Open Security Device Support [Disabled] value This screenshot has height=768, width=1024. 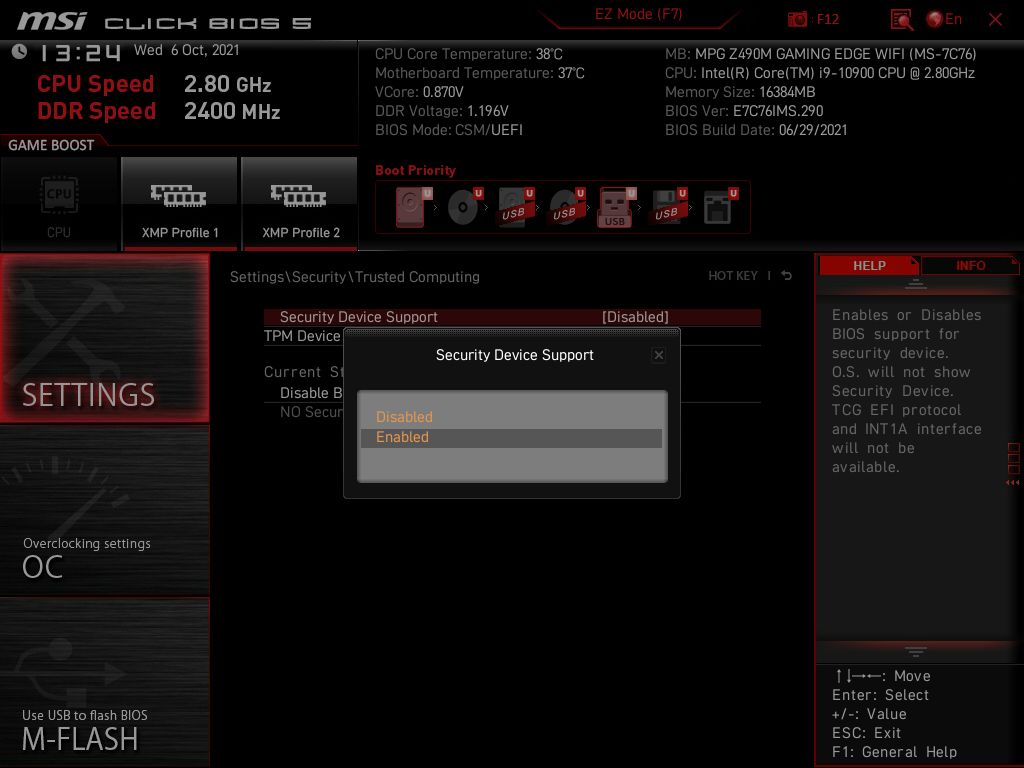click(x=635, y=317)
